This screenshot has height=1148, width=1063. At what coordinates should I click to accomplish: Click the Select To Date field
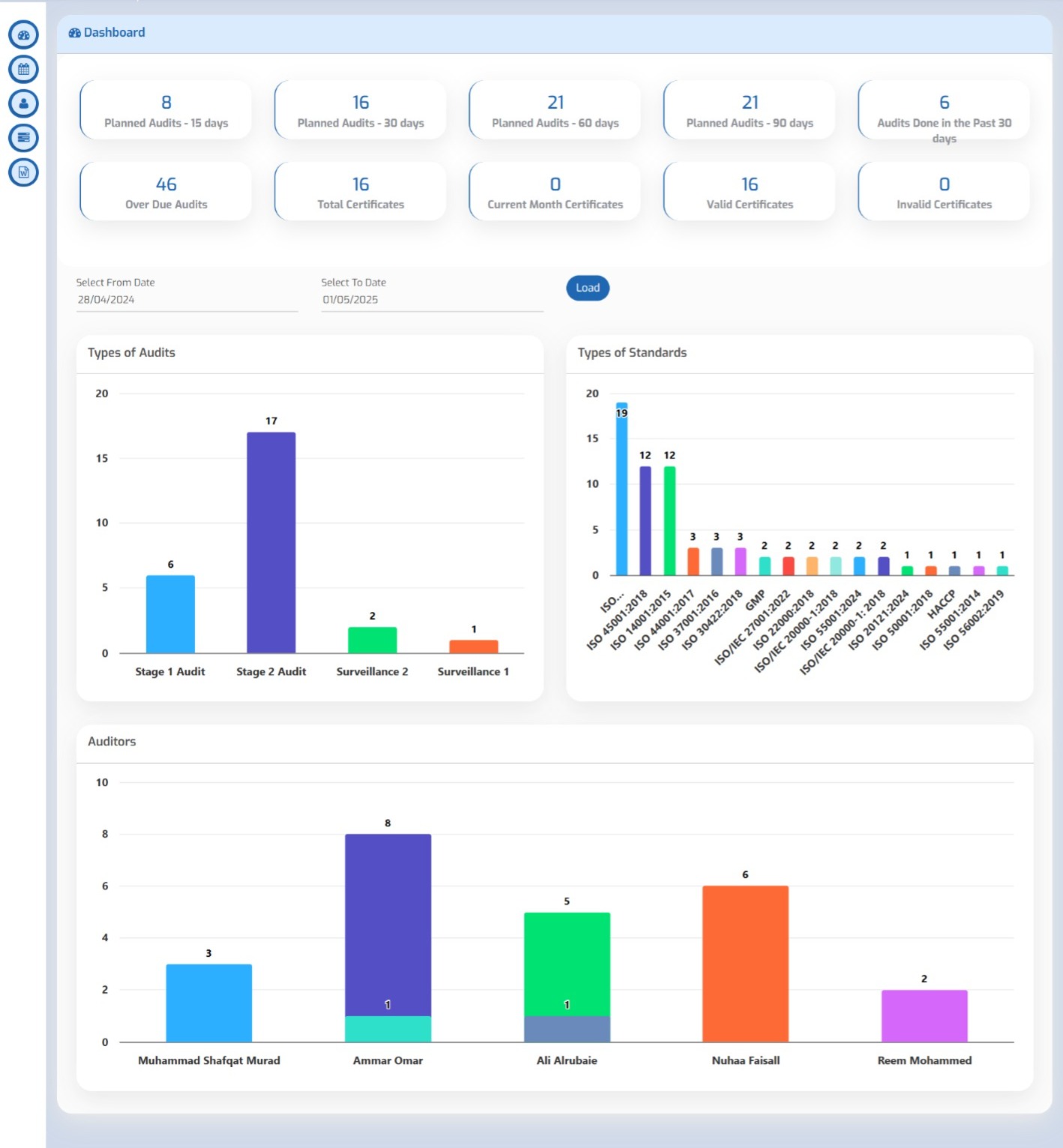432,300
